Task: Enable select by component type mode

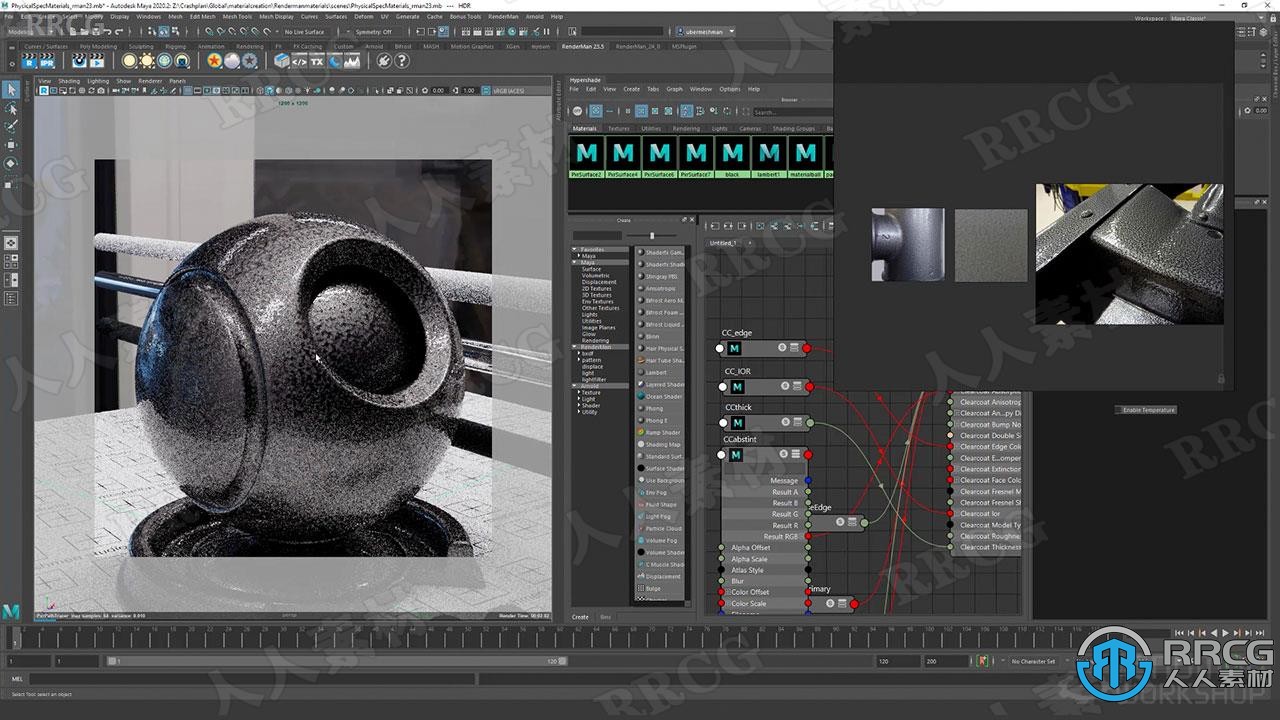Action: click(176, 32)
